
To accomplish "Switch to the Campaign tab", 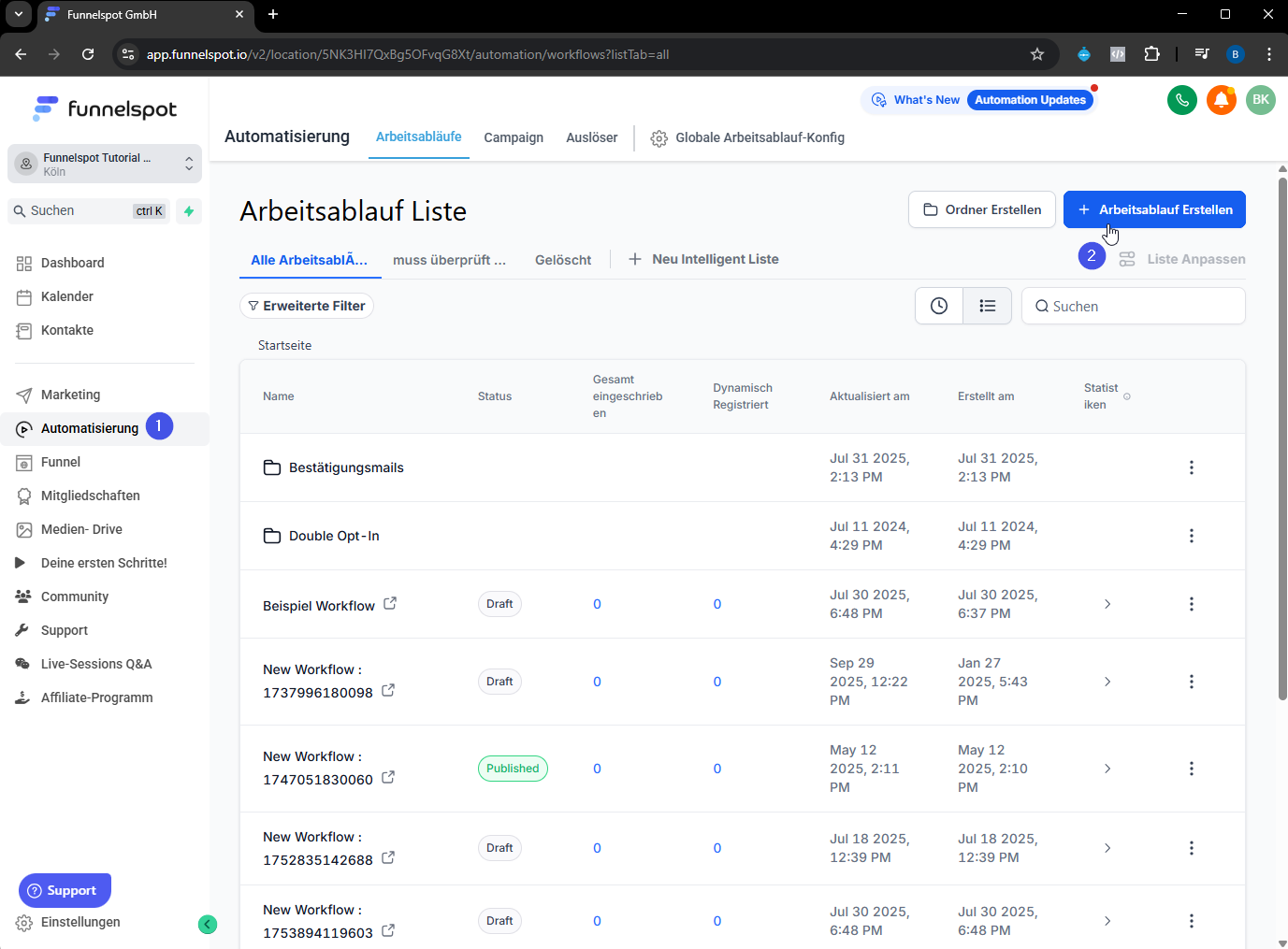I will (514, 137).
